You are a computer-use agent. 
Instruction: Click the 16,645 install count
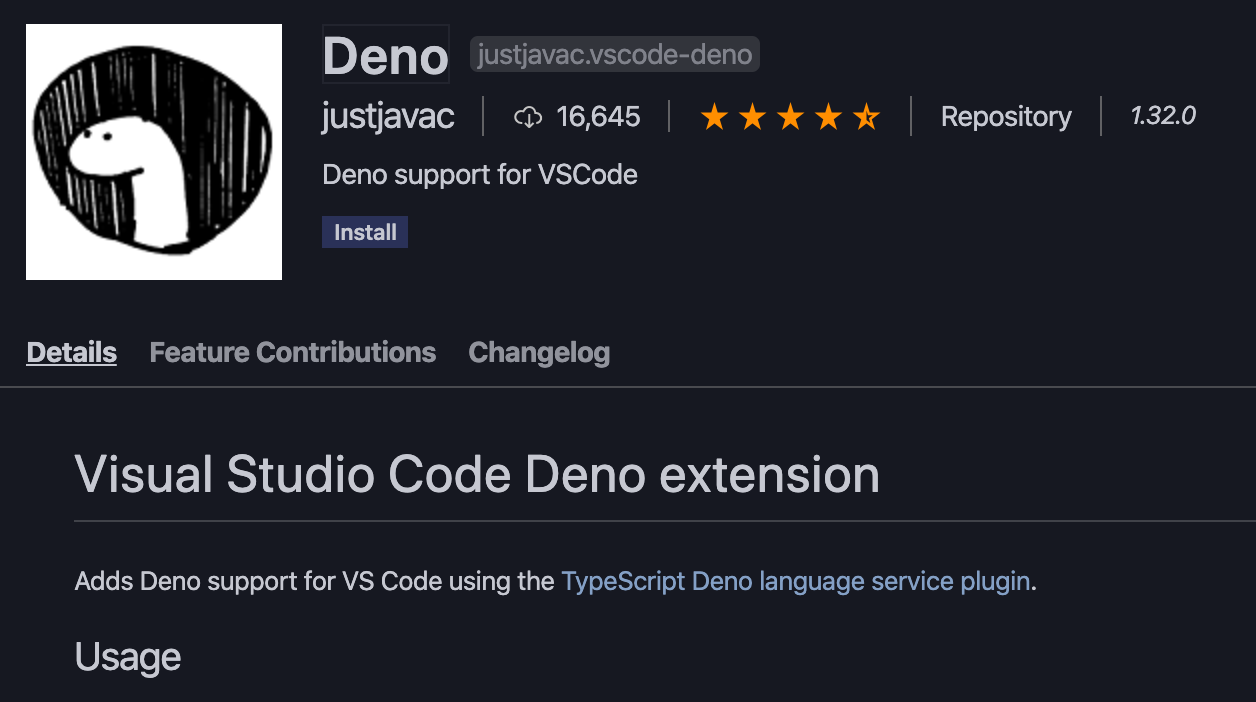(x=598, y=117)
